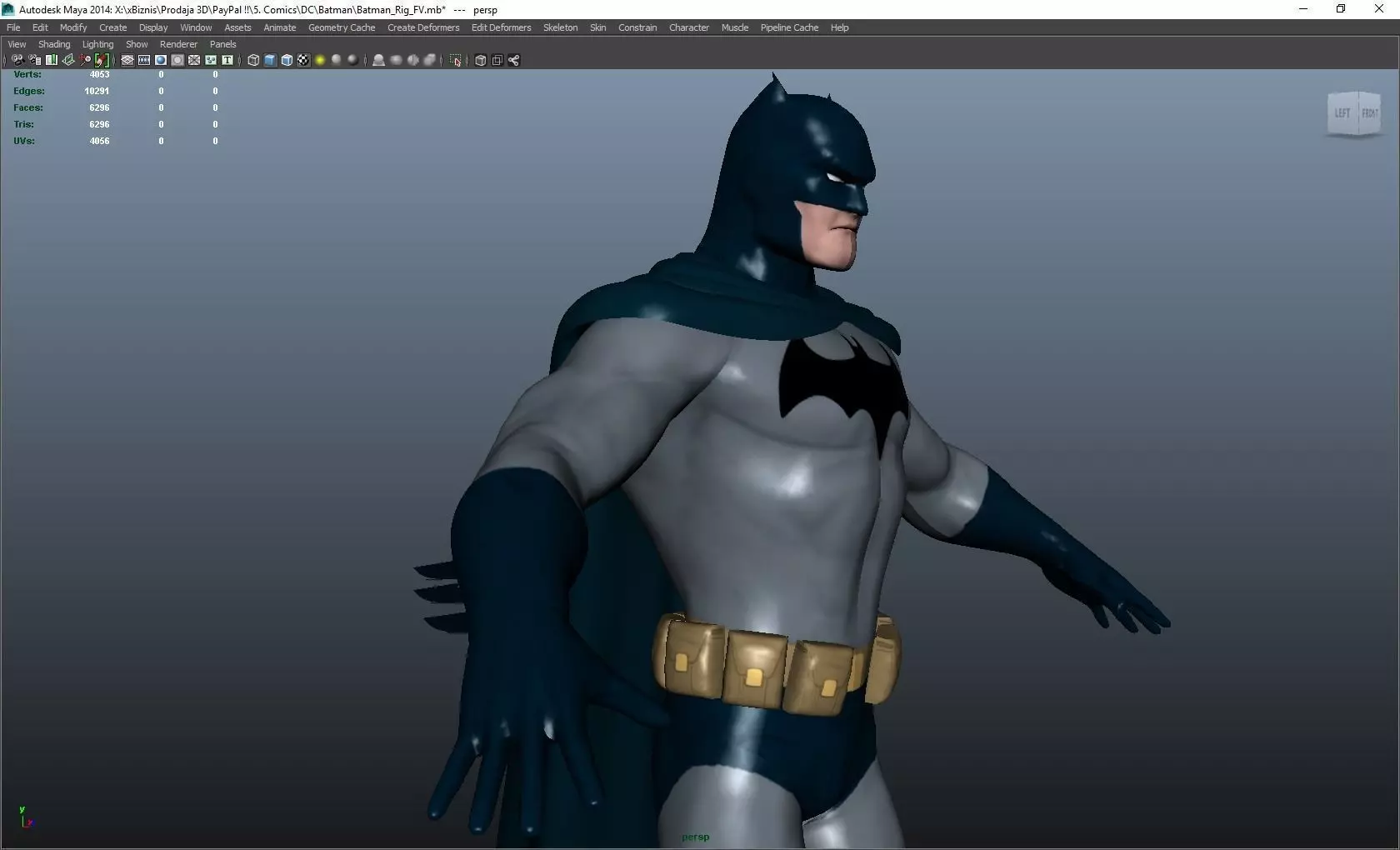Open the Panels menu
Screen dimensions: 1400x850
click(x=222, y=44)
